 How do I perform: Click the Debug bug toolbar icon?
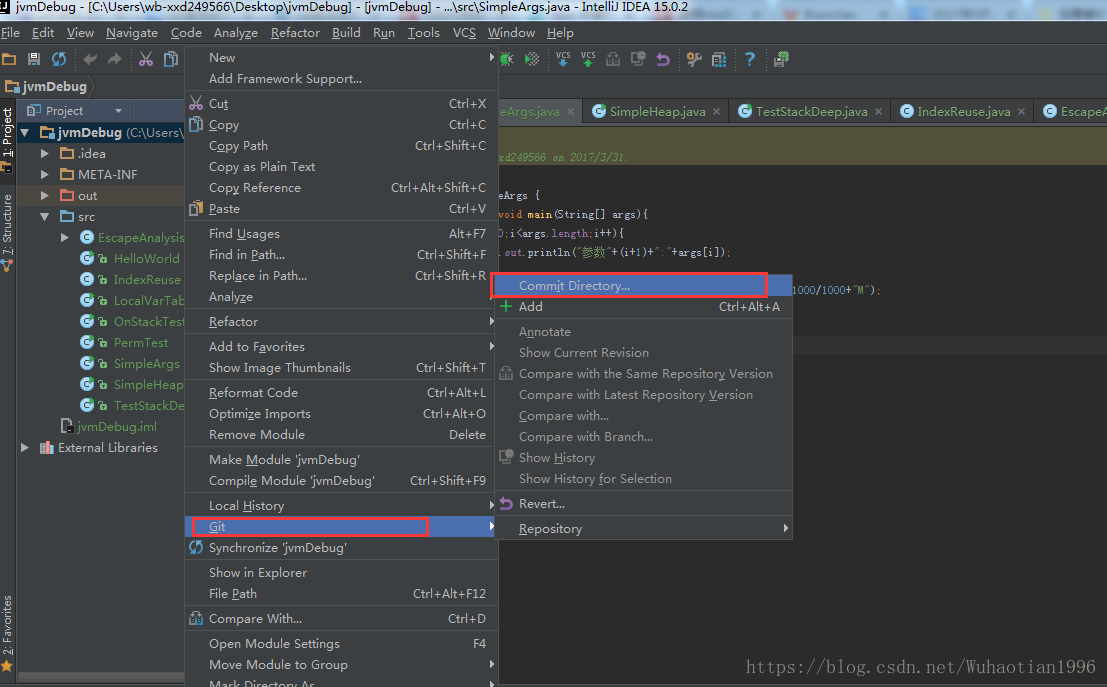click(x=506, y=59)
